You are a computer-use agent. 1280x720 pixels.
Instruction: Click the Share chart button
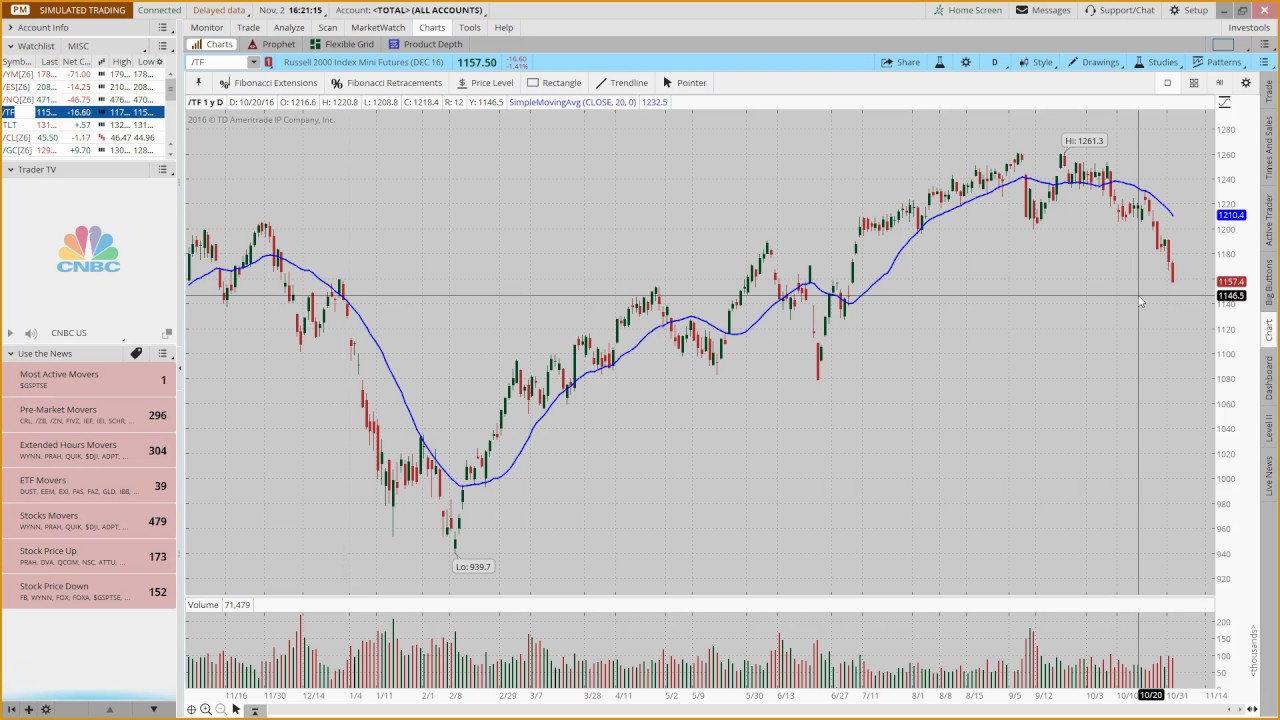901,62
